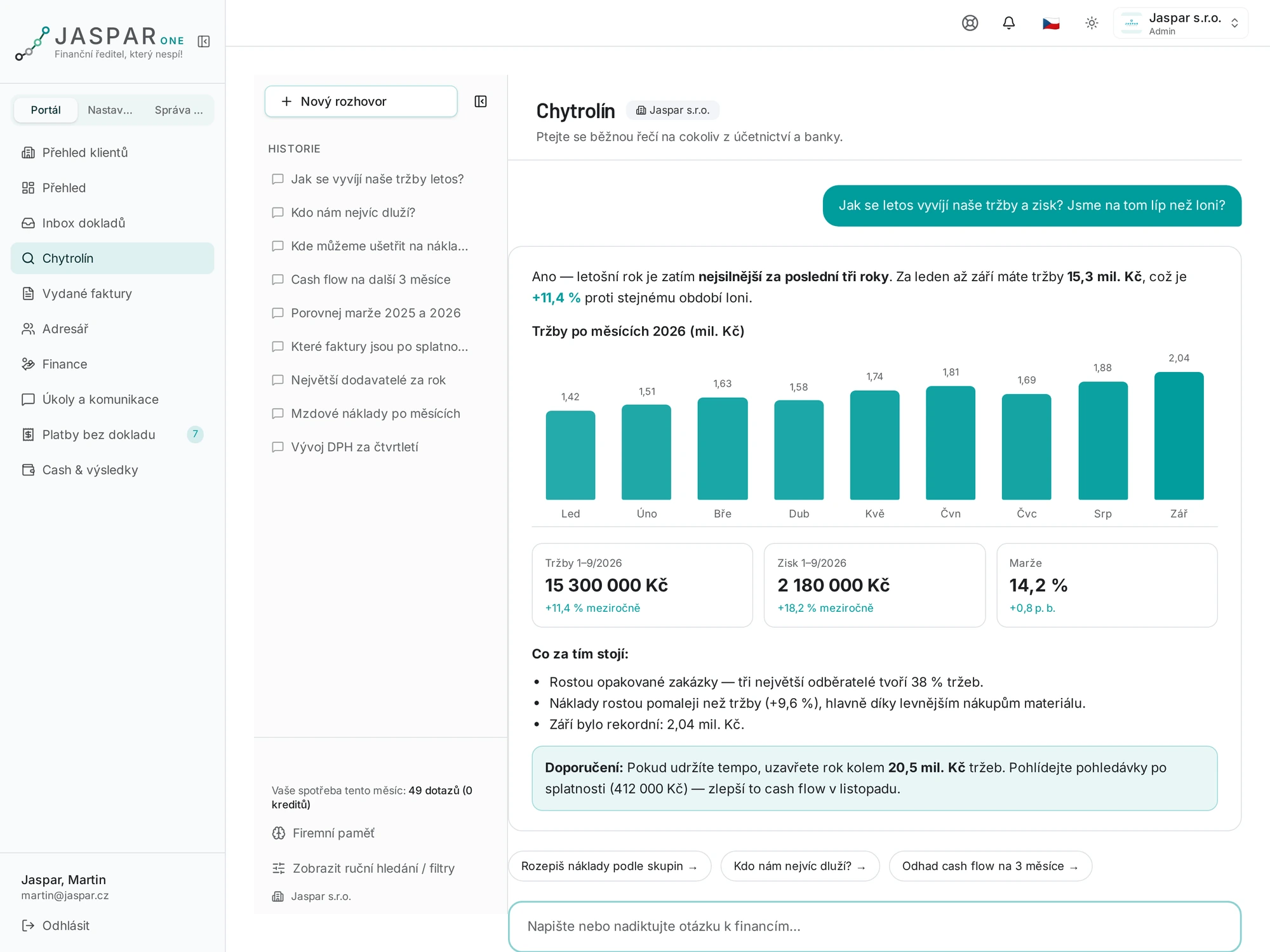Click the Jaspar s.r.o. company chip beside Chytrolín
The height and width of the screenshot is (952, 1270).
(672, 110)
